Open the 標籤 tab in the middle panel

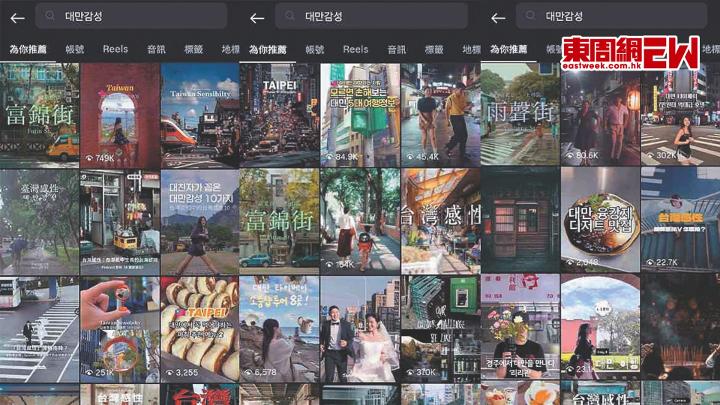pyautogui.click(x=434, y=48)
